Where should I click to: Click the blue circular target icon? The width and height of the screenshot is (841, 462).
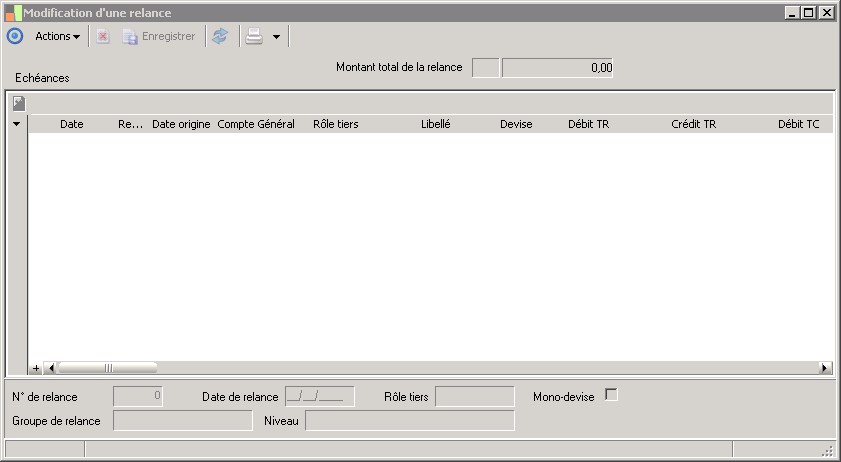pos(14,36)
